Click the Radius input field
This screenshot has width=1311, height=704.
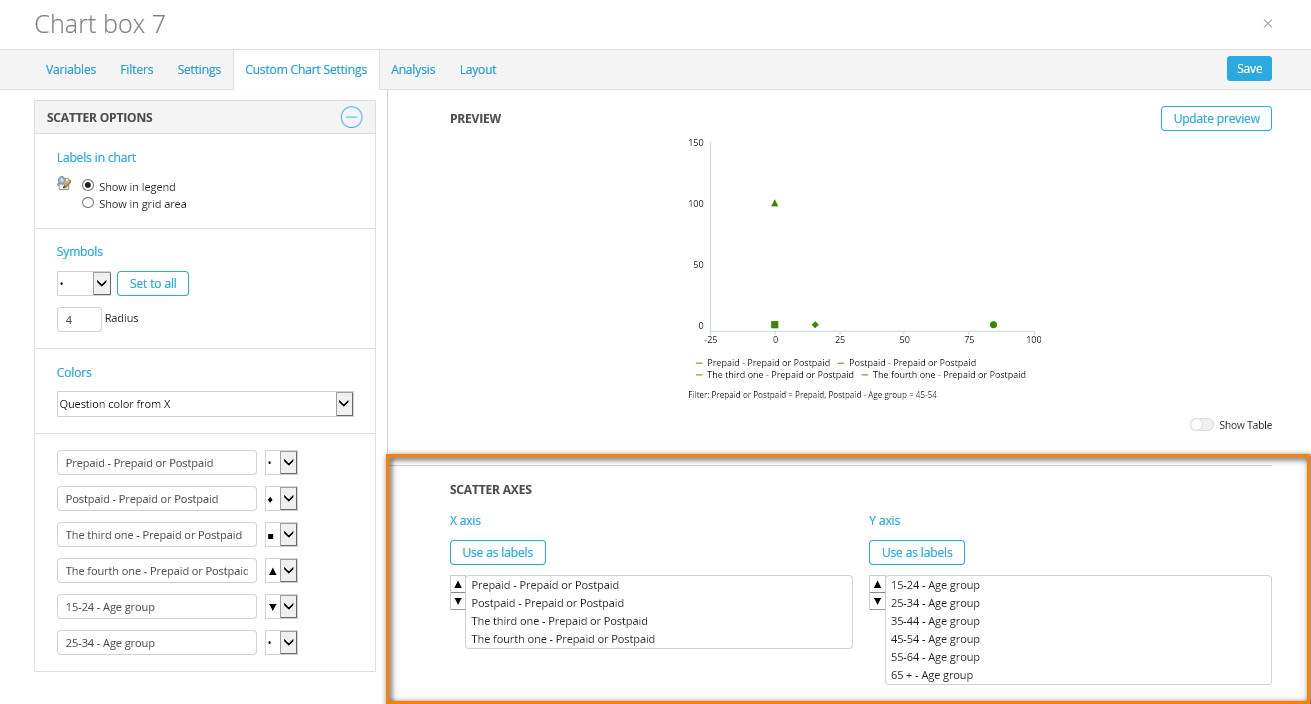coord(80,319)
